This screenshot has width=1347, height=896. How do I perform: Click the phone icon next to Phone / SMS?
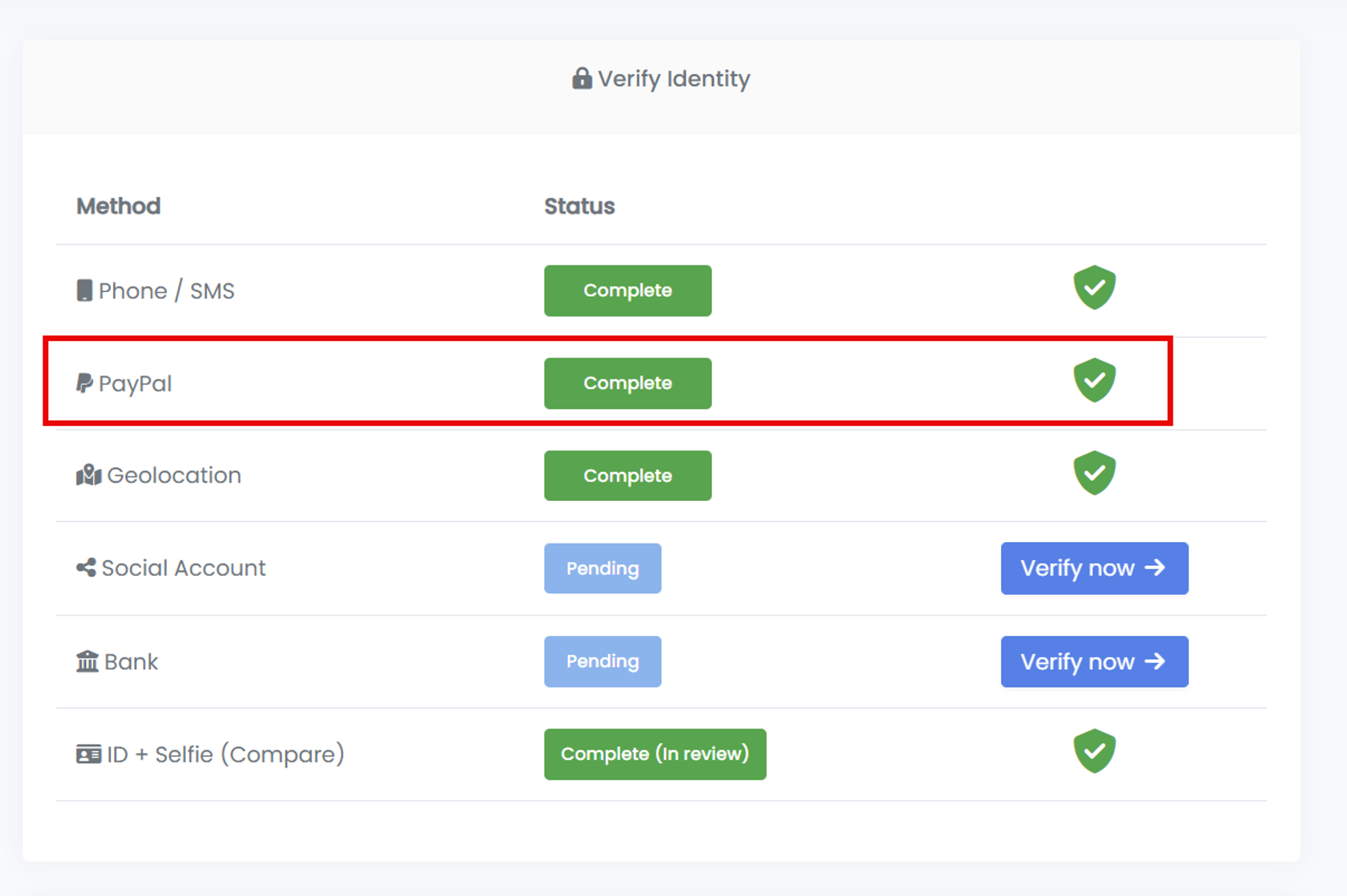pos(84,290)
